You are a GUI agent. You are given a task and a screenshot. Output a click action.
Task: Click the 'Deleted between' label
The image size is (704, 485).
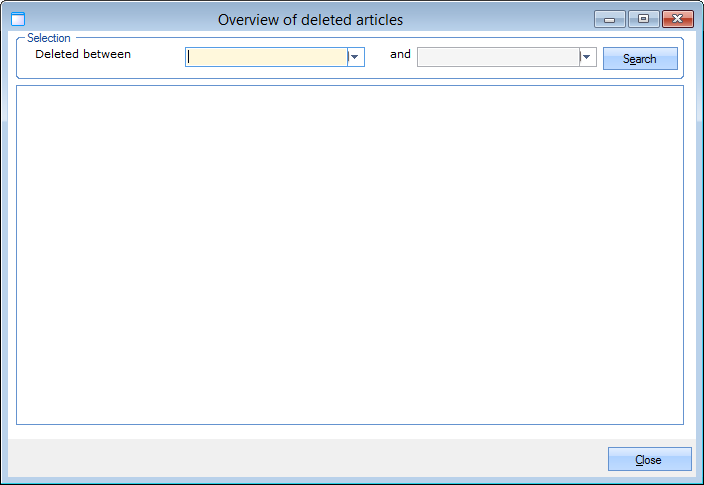(83, 54)
